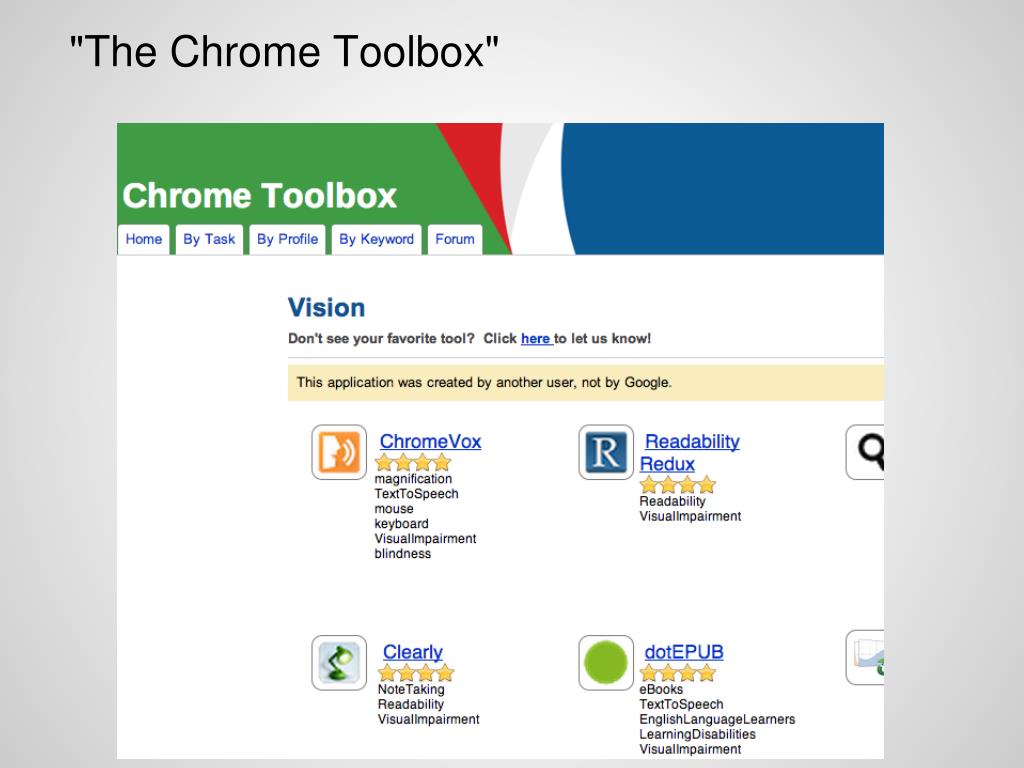Click the ChromeVox orange speaker icon
Screen dimensions: 1024x768
(x=339, y=452)
